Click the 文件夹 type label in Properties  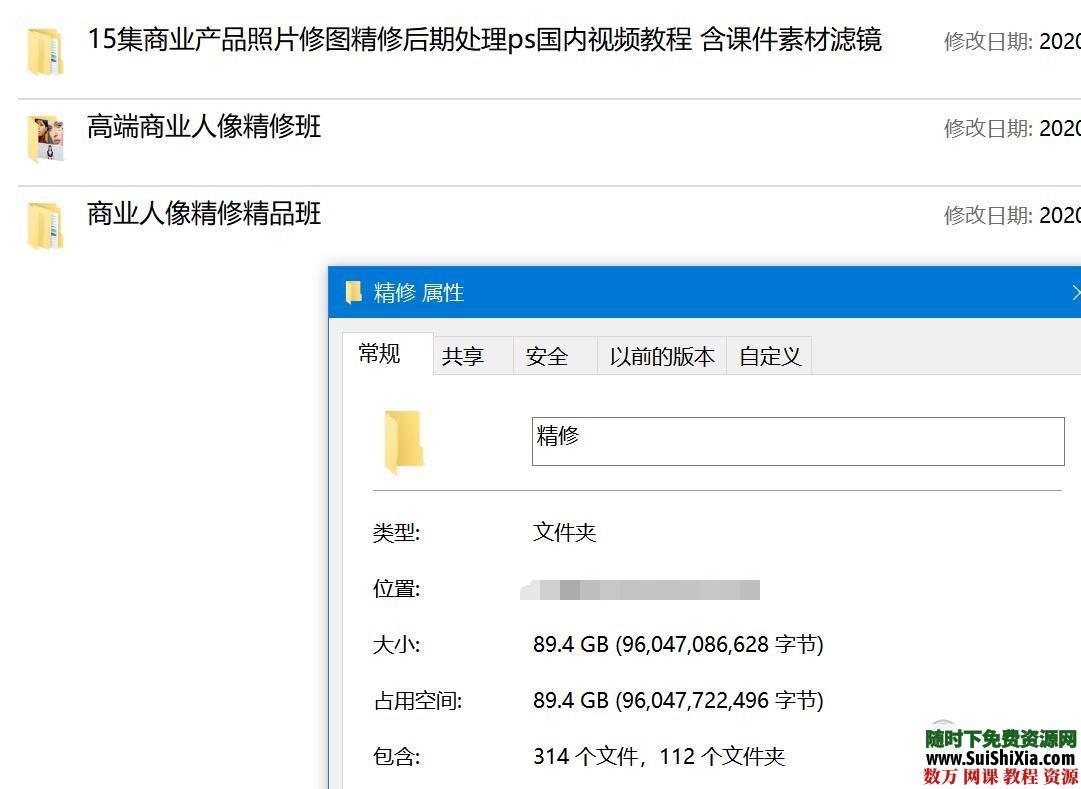563,532
